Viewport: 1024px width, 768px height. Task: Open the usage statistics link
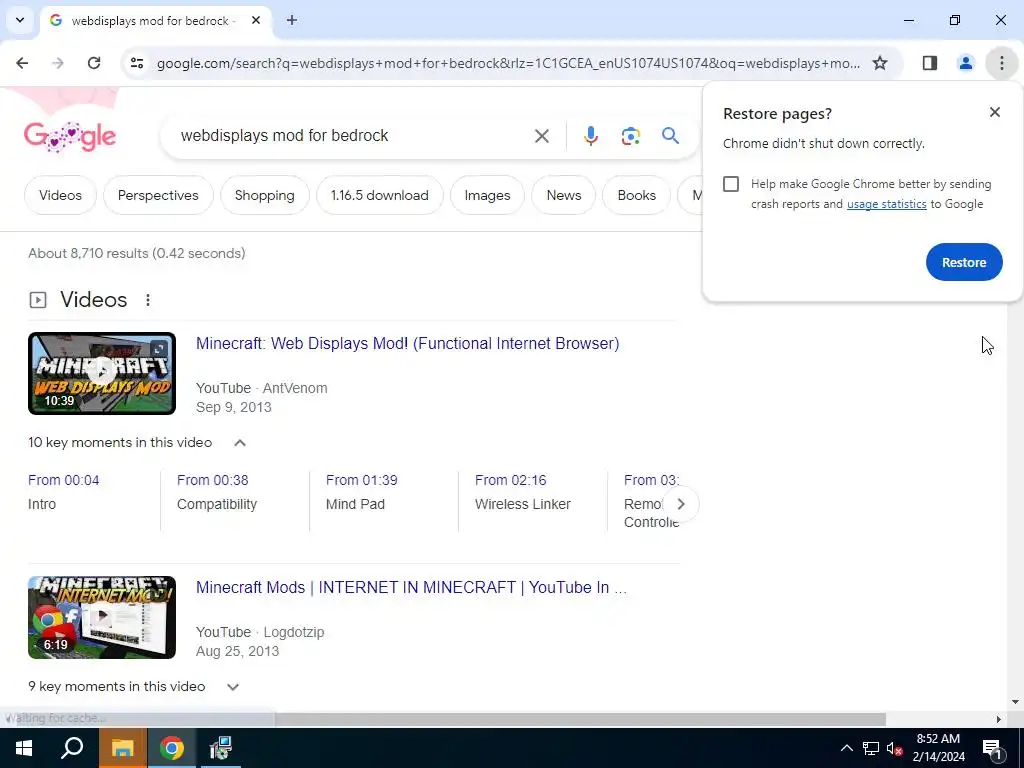point(886,204)
